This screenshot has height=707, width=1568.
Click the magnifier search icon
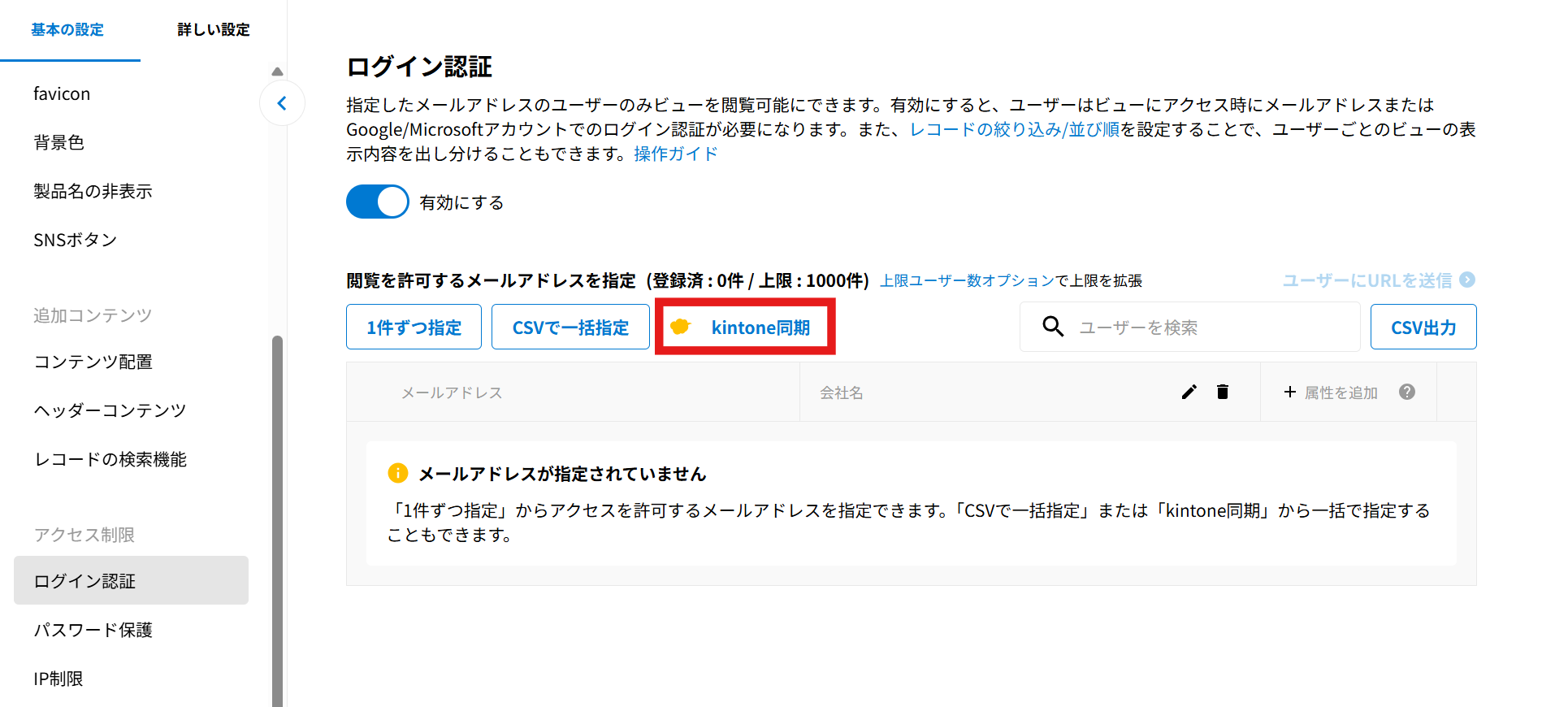coord(1053,327)
